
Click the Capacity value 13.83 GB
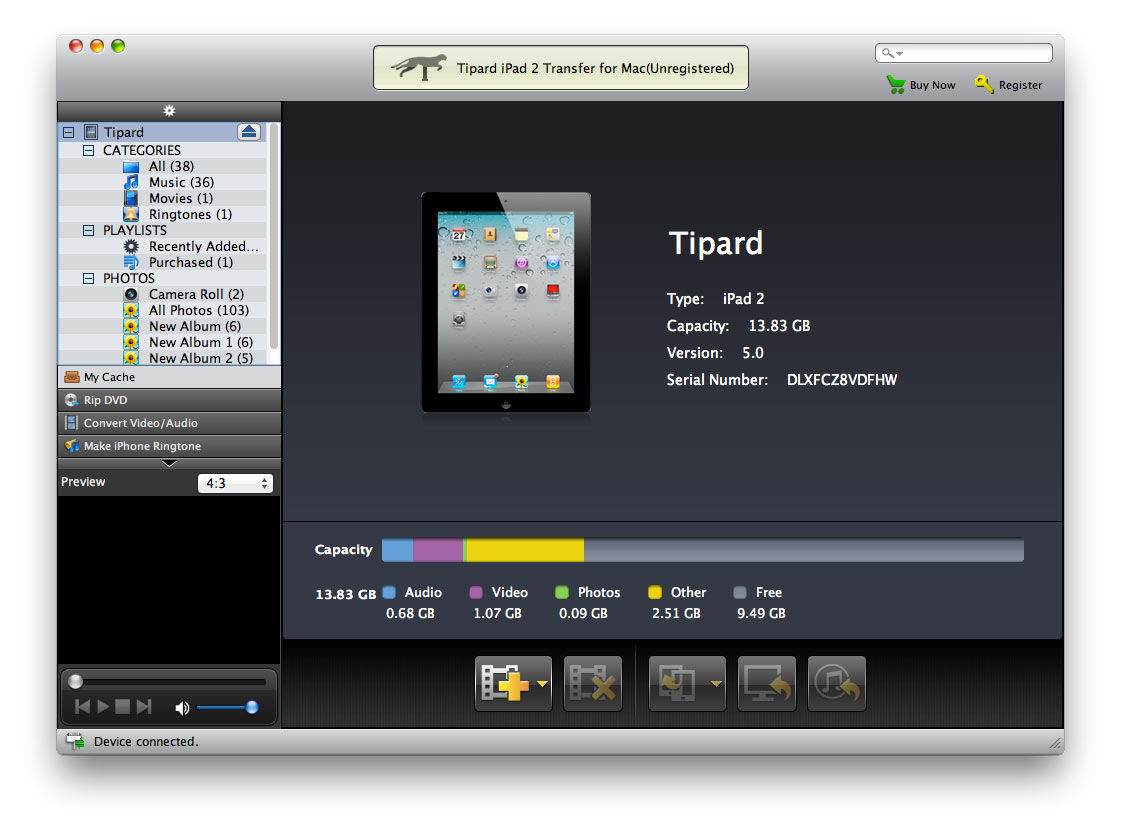coord(779,326)
